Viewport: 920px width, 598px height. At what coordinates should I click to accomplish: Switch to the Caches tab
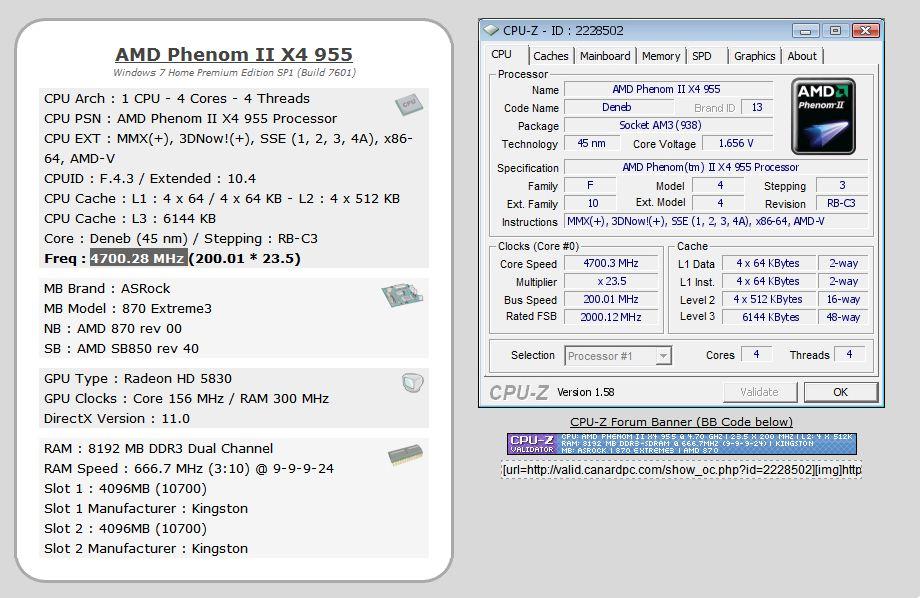pyautogui.click(x=550, y=56)
